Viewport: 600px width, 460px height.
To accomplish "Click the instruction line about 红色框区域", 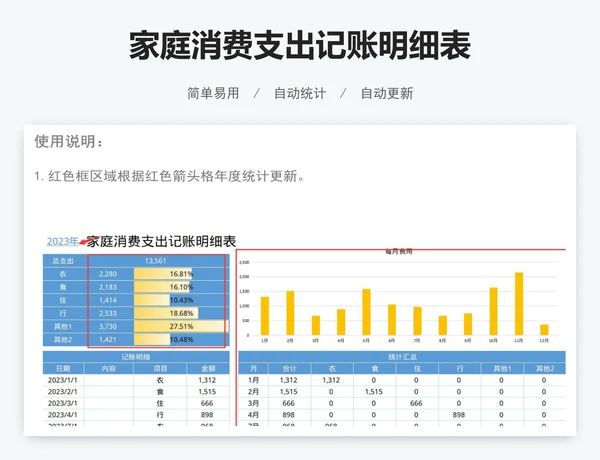I will [x=170, y=176].
